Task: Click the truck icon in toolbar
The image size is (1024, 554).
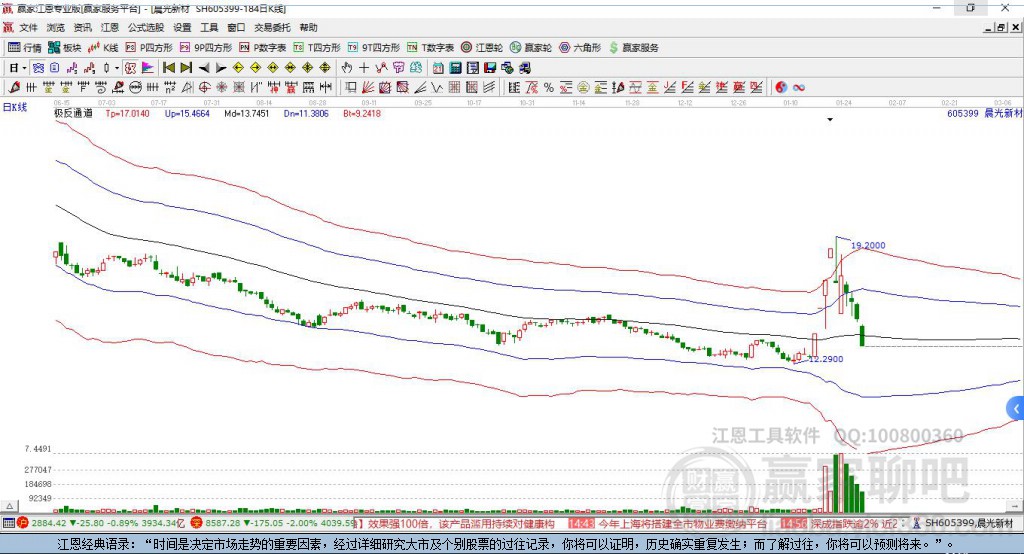Action: pyautogui.click(x=524, y=68)
